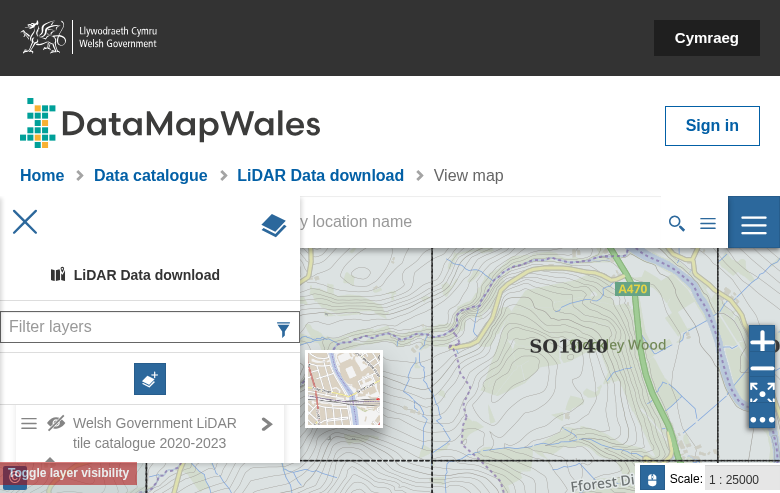Click zoom to full extent icon

tap(762, 393)
